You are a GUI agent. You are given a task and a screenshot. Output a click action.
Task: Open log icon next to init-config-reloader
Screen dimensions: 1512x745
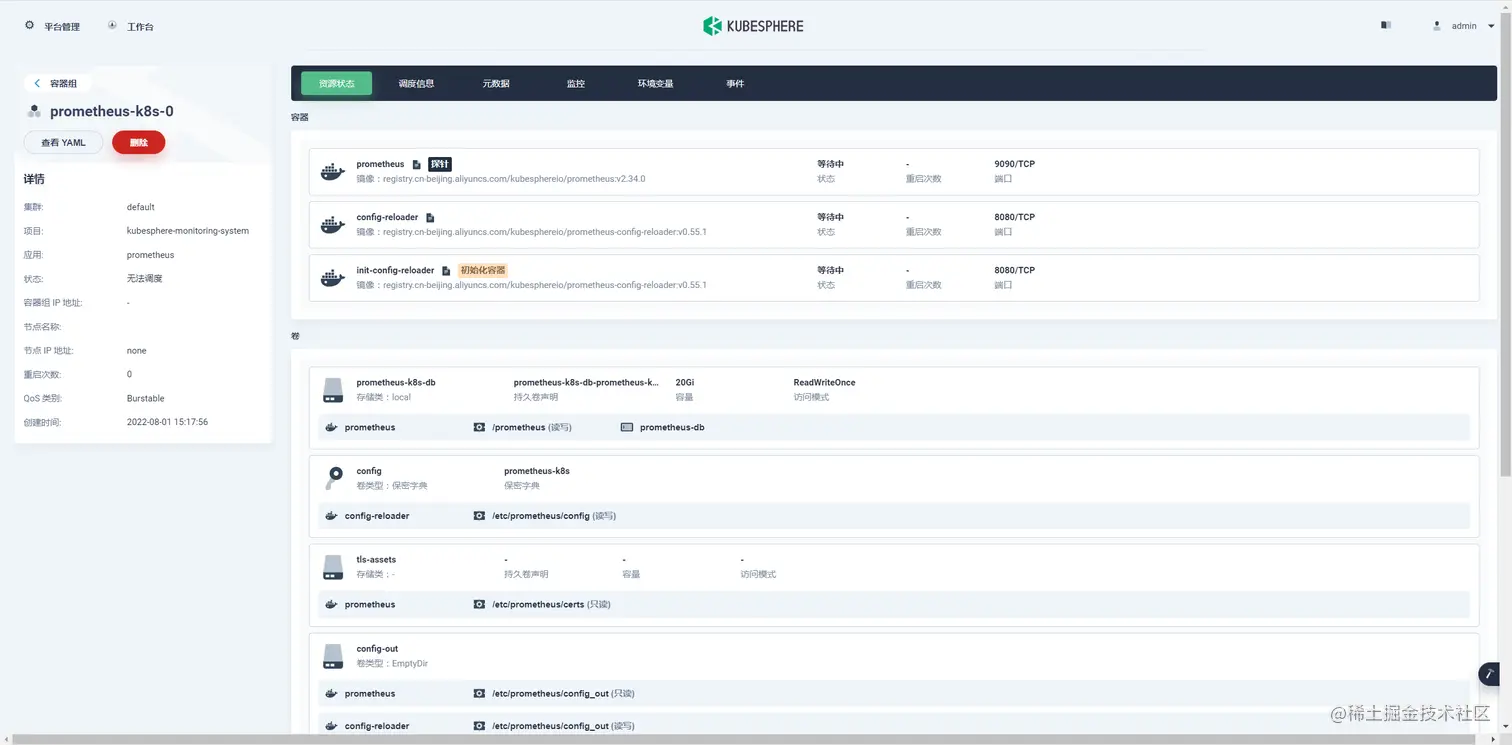(446, 270)
